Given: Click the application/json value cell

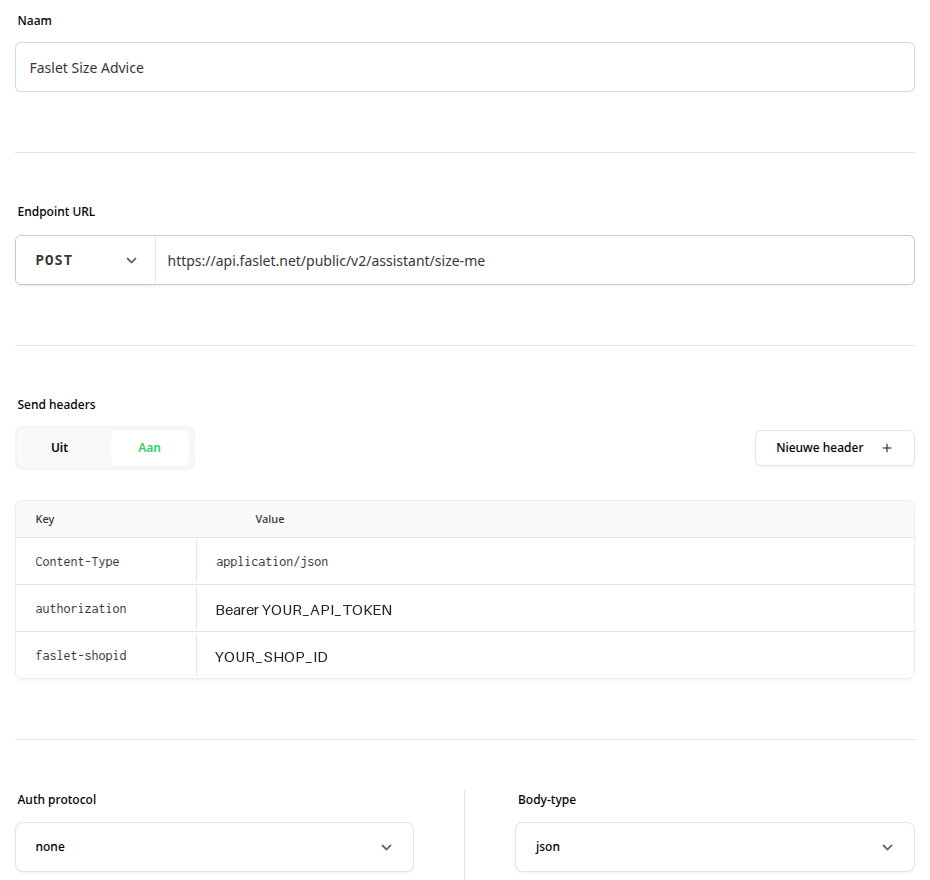Looking at the screenshot, I should [555, 561].
